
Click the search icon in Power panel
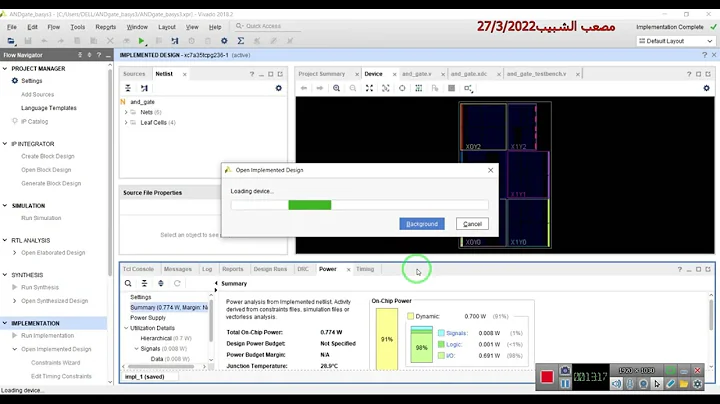click(128, 283)
